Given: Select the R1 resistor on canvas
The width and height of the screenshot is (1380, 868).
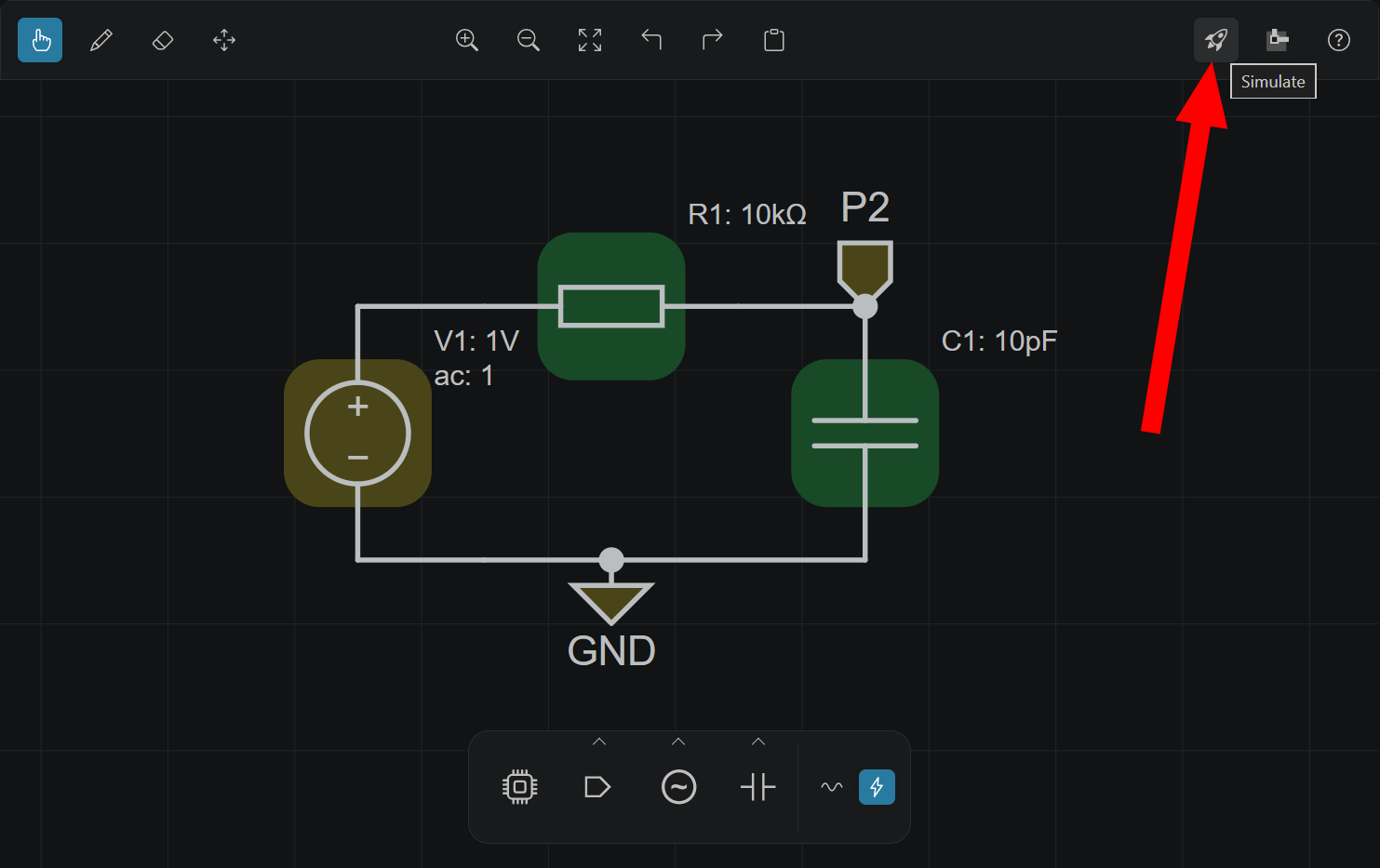Looking at the screenshot, I should pyautogui.click(x=611, y=306).
